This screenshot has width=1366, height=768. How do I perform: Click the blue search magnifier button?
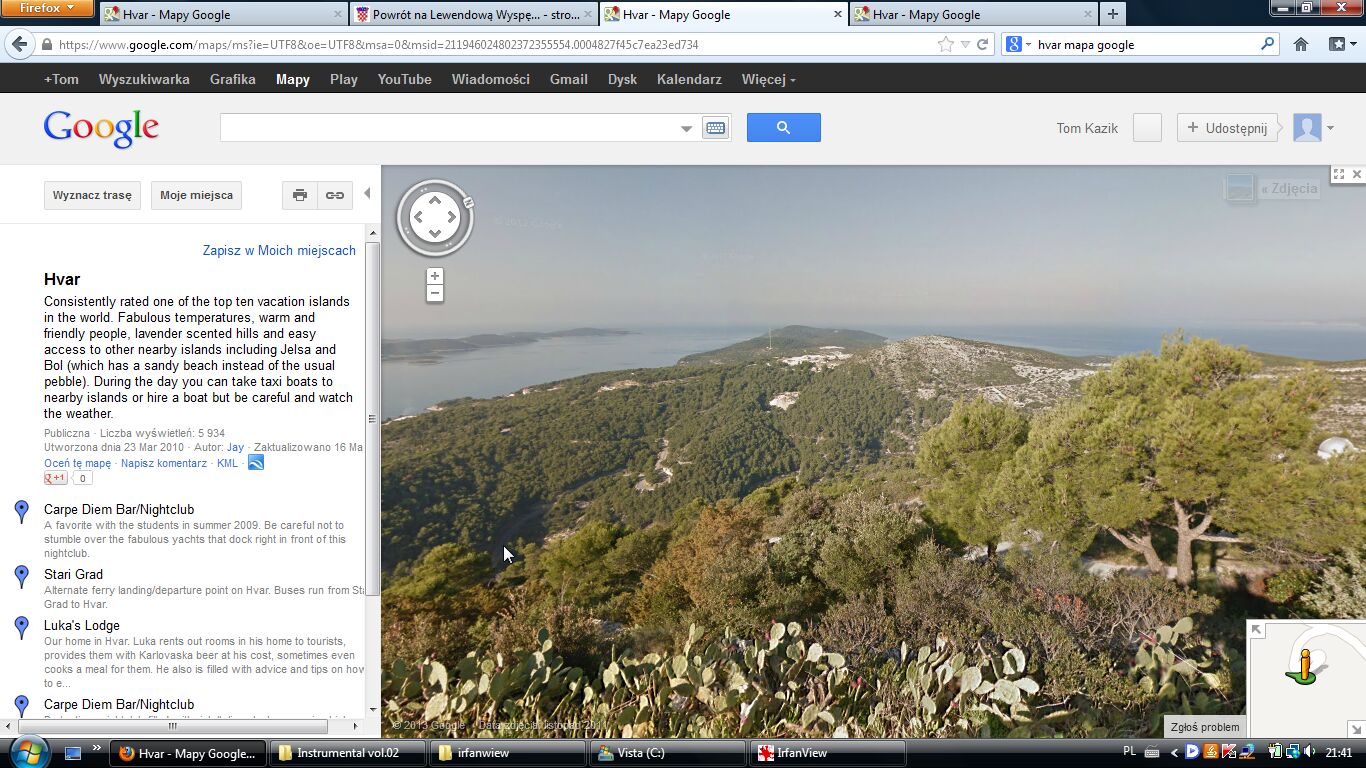(783, 127)
